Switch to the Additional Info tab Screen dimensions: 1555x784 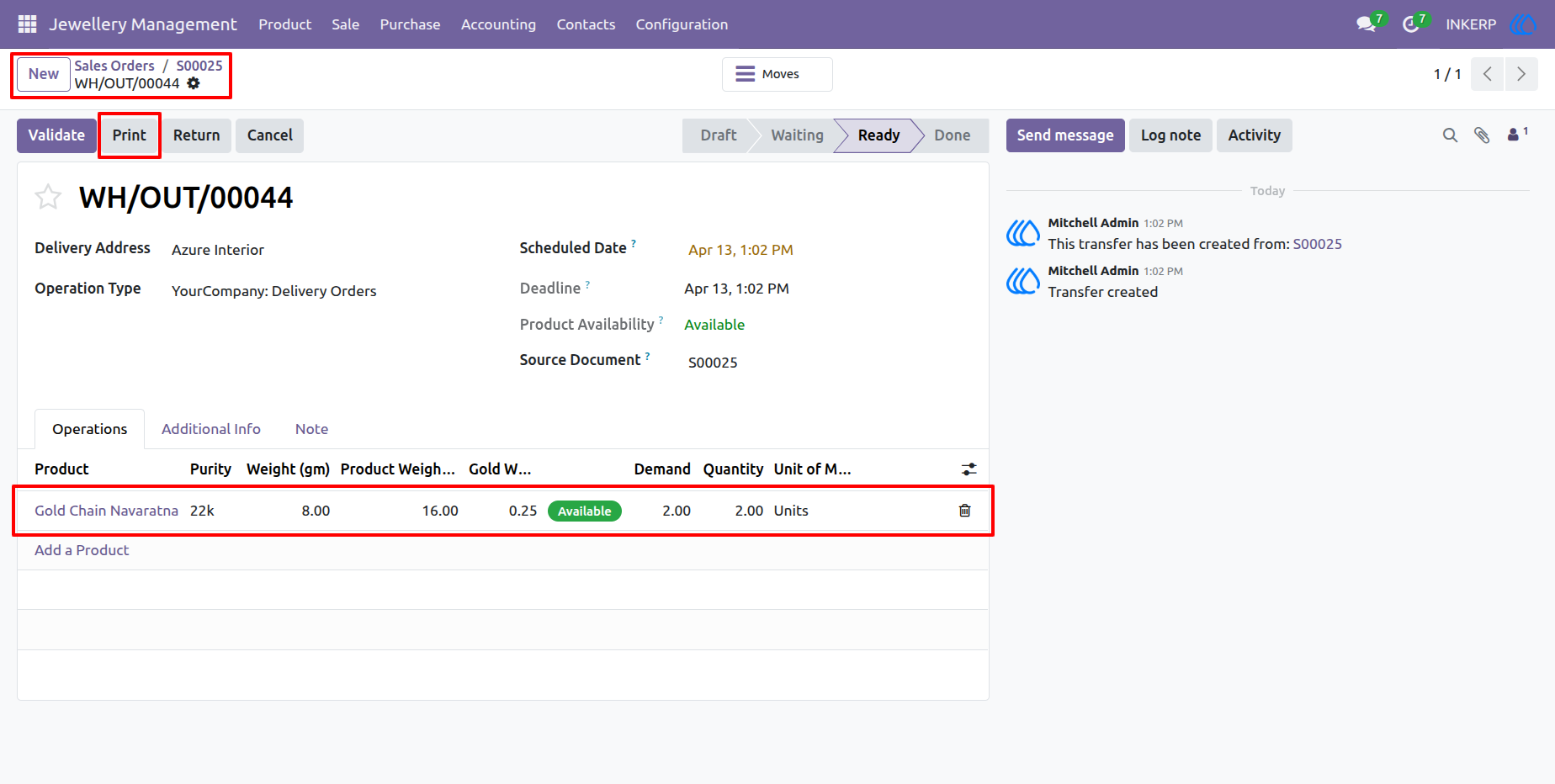[x=211, y=429]
